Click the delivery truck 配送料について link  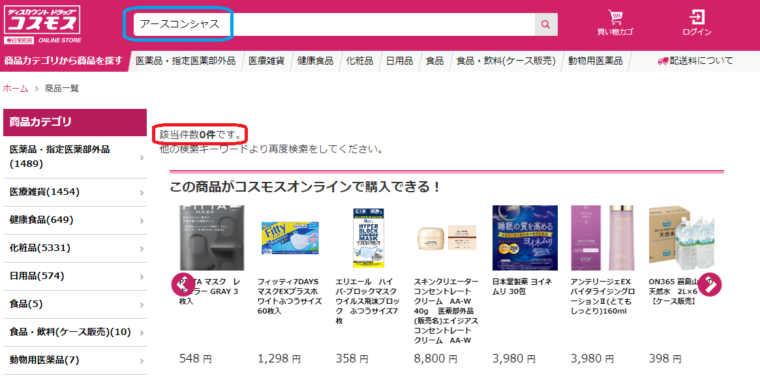point(695,61)
